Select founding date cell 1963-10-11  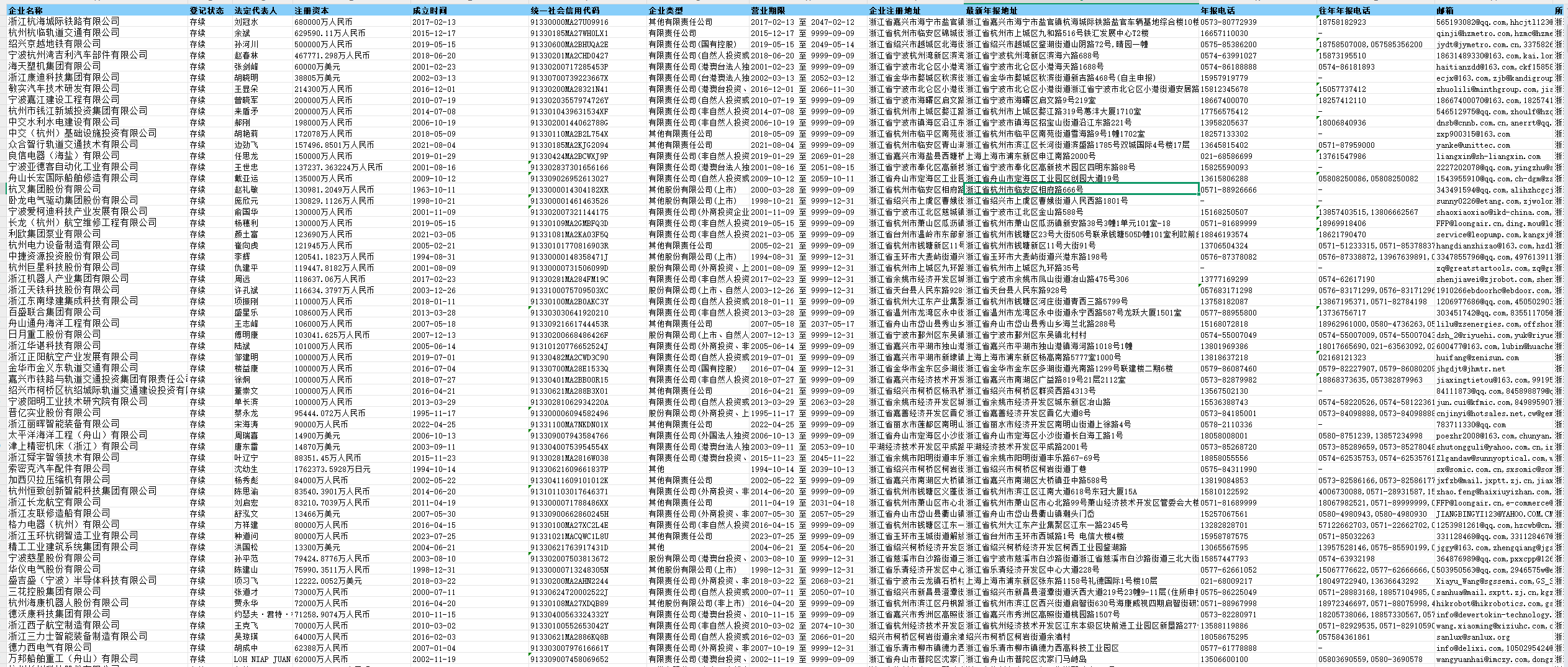coord(433,189)
